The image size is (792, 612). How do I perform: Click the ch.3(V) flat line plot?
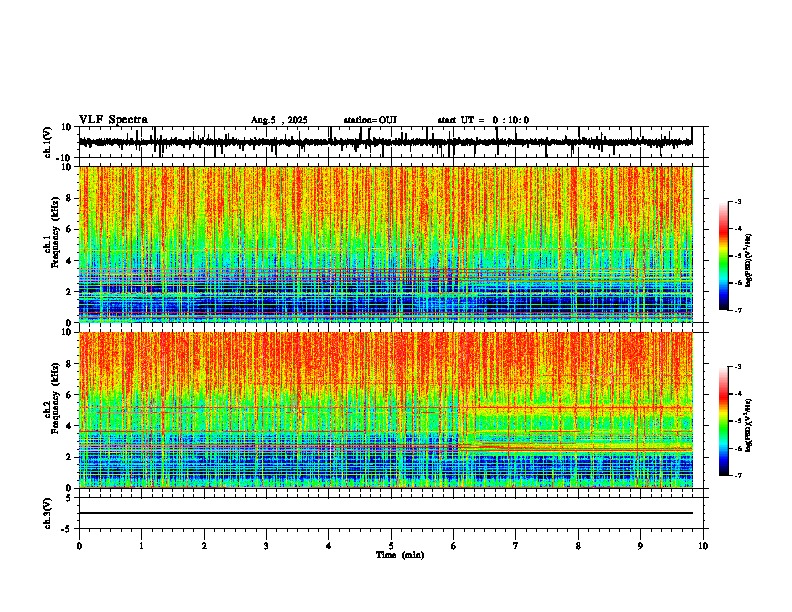(385, 513)
